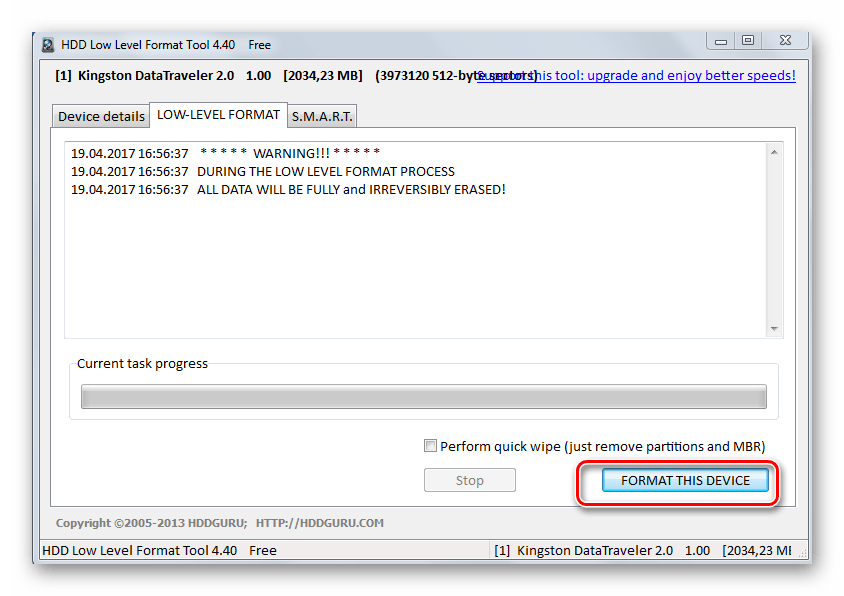This screenshot has width=844, height=596.
Task: Switch to the Device details tab
Action: click(101, 116)
